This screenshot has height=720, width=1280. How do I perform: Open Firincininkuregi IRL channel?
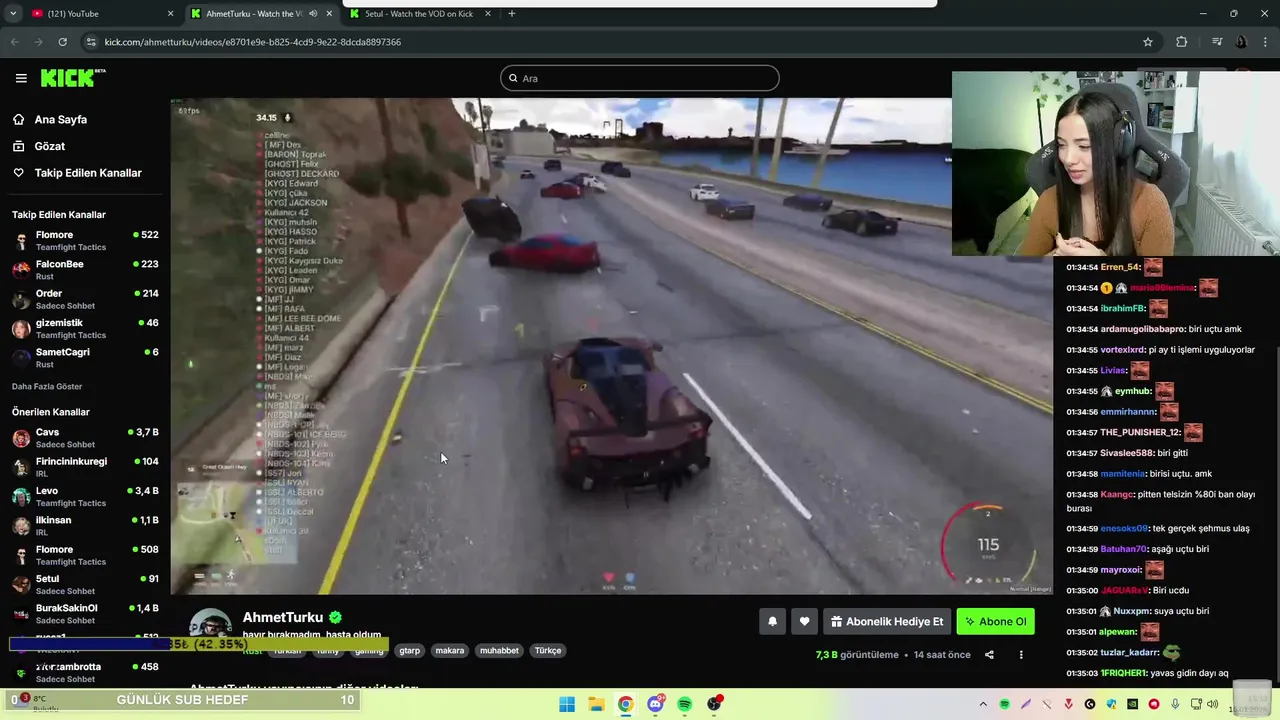pyautogui.click(x=85, y=467)
